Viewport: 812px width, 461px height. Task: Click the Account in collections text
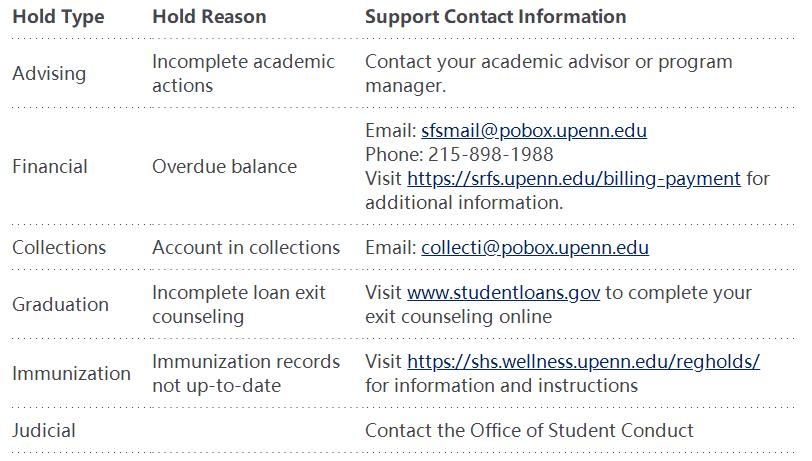(x=246, y=248)
